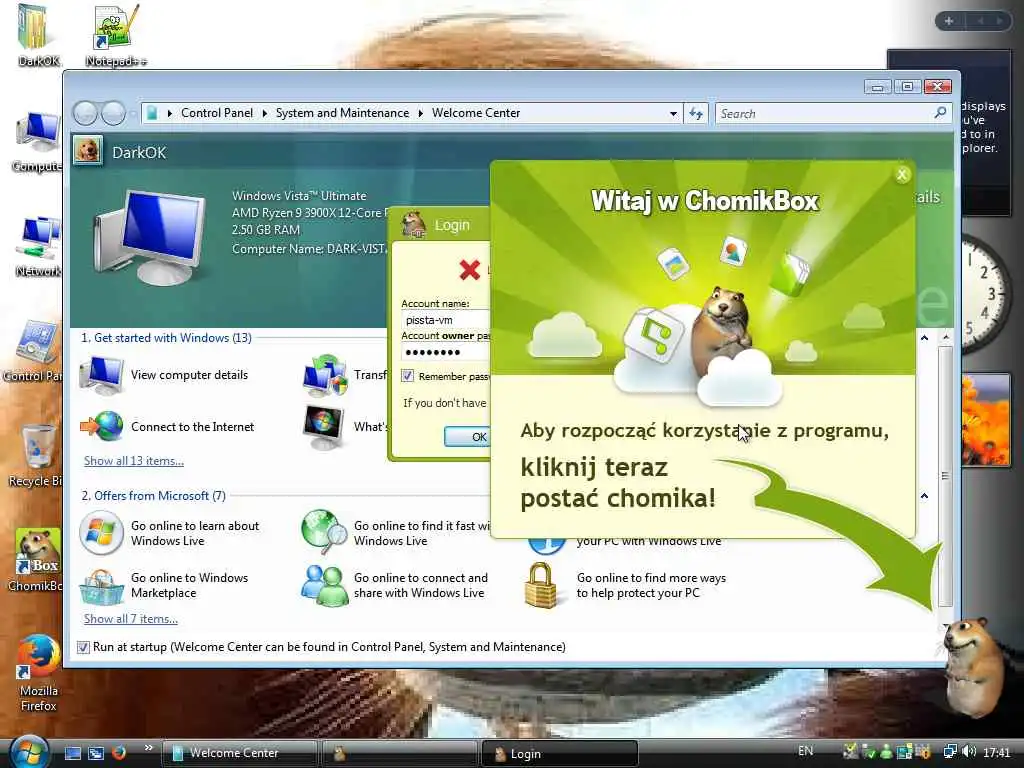Image resolution: width=1024 pixels, height=768 pixels.
Task: Click the Welcome Center vertical scrollbar thumb
Action: [x=945, y=476]
